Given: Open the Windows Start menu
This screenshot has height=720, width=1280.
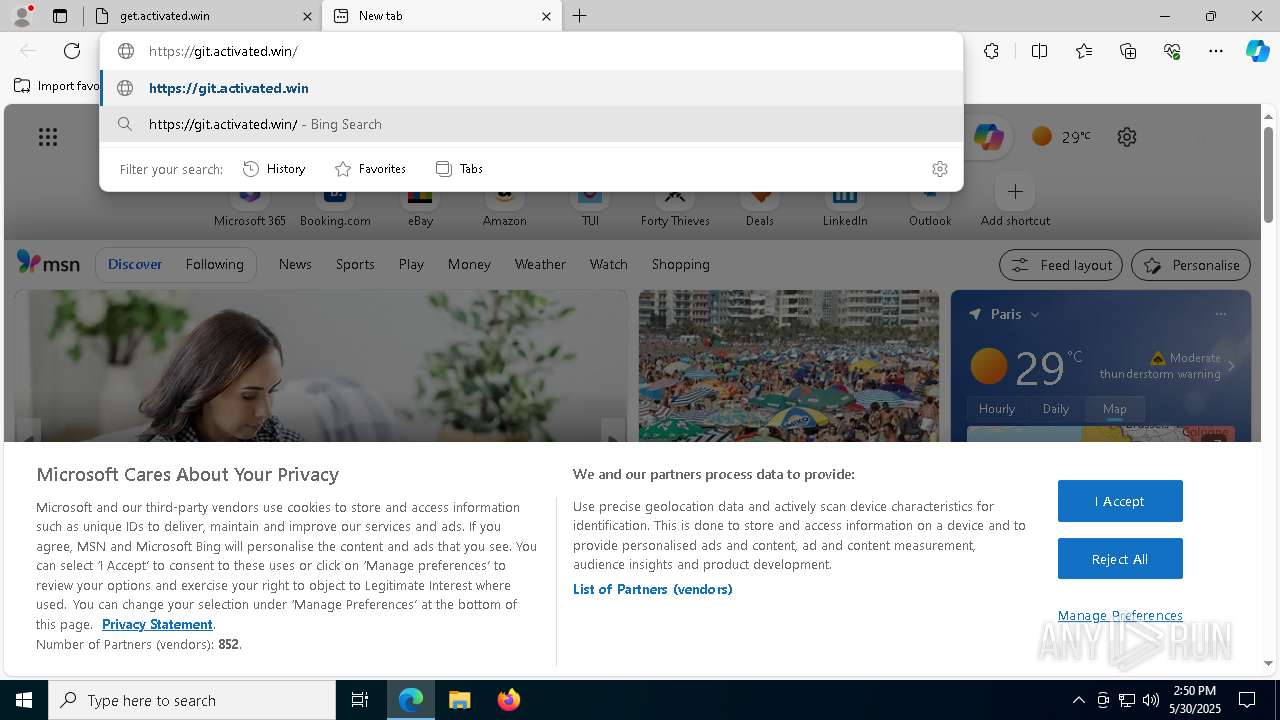Looking at the screenshot, I should [24, 700].
